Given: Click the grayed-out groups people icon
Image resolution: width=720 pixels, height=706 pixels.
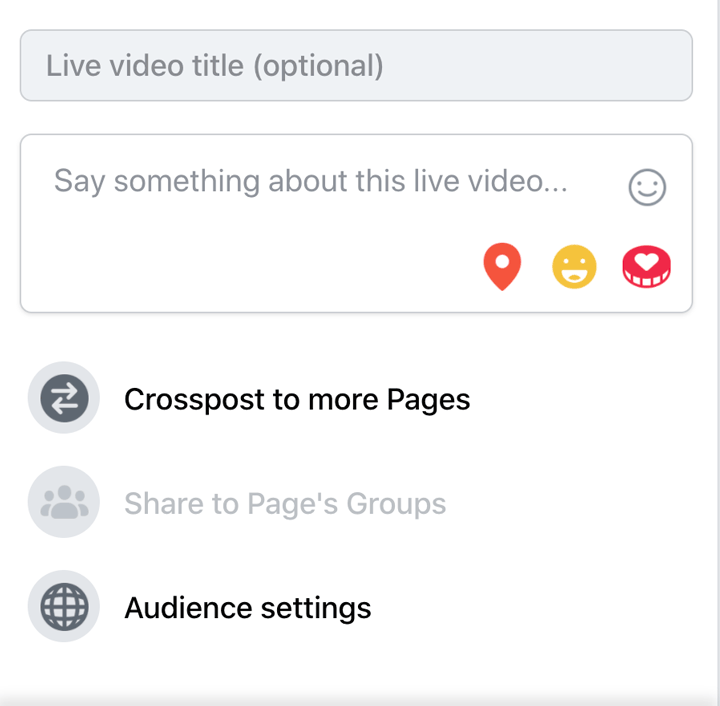Looking at the screenshot, I should (64, 502).
